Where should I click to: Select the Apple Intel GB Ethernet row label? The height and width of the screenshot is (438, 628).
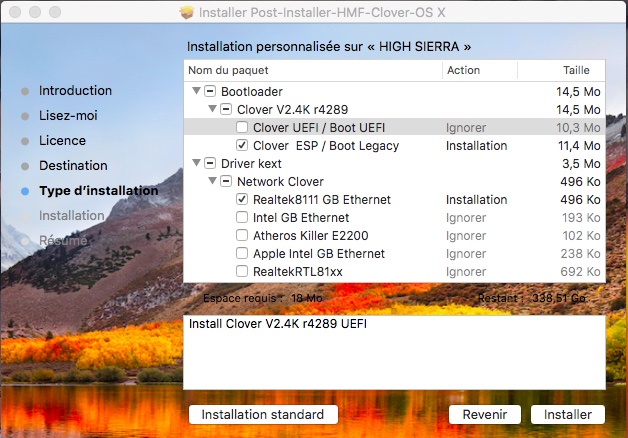[x=319, y=254]
